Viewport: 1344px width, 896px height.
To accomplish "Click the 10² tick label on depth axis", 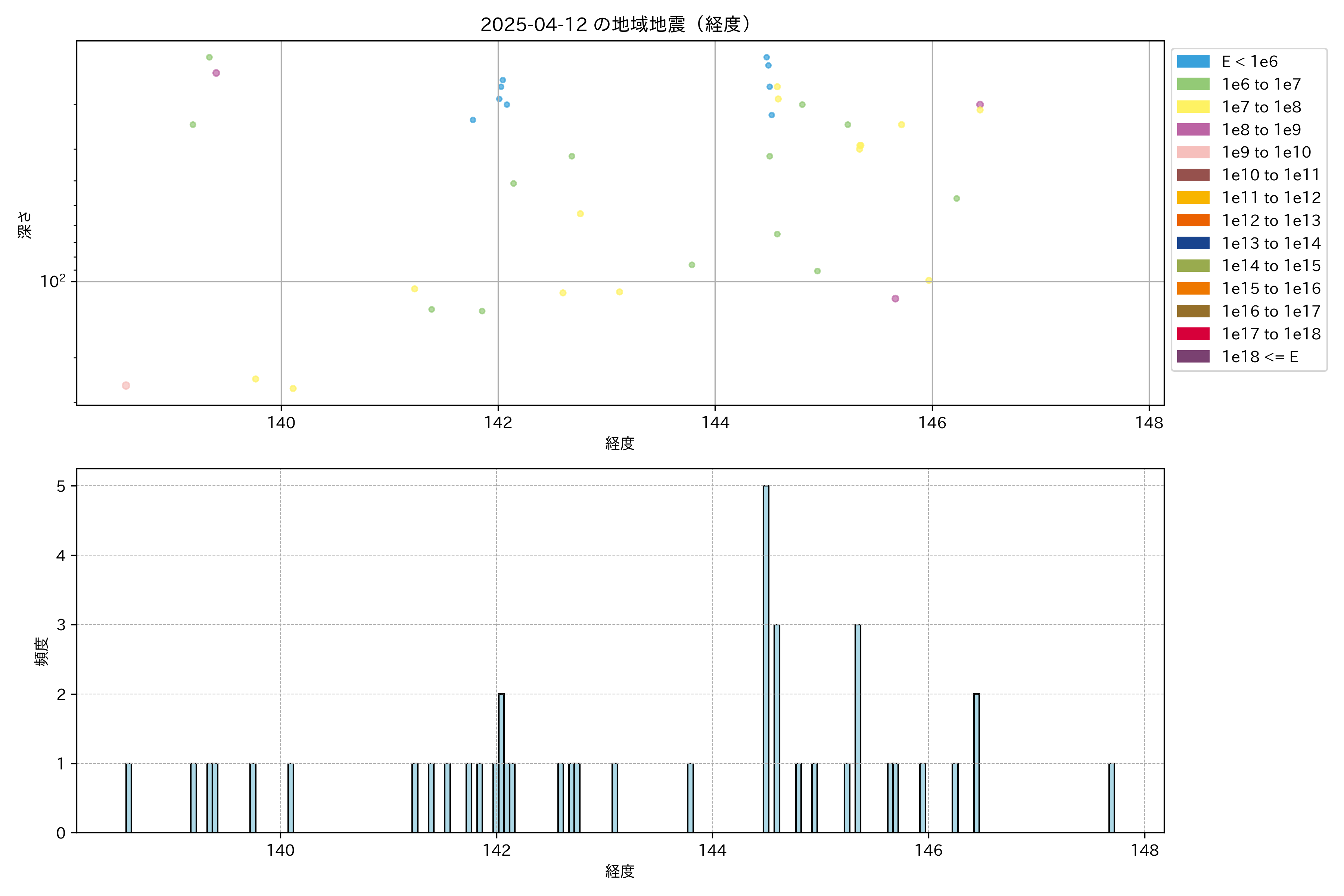I will (x=53, y=281).
